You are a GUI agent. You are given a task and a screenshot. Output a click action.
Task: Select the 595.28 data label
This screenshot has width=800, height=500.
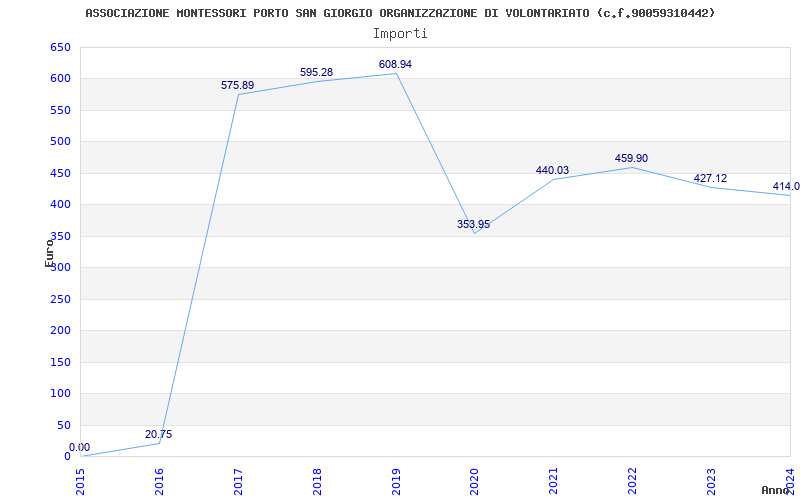(316, 72)
